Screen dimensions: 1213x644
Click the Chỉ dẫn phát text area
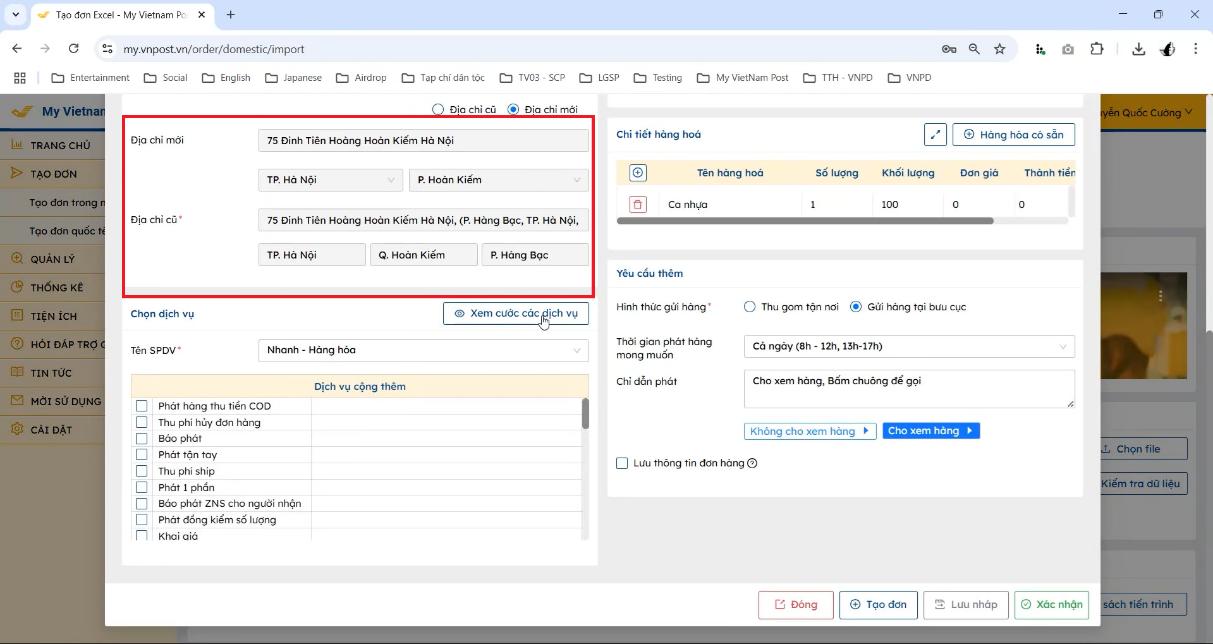point(909,389)
